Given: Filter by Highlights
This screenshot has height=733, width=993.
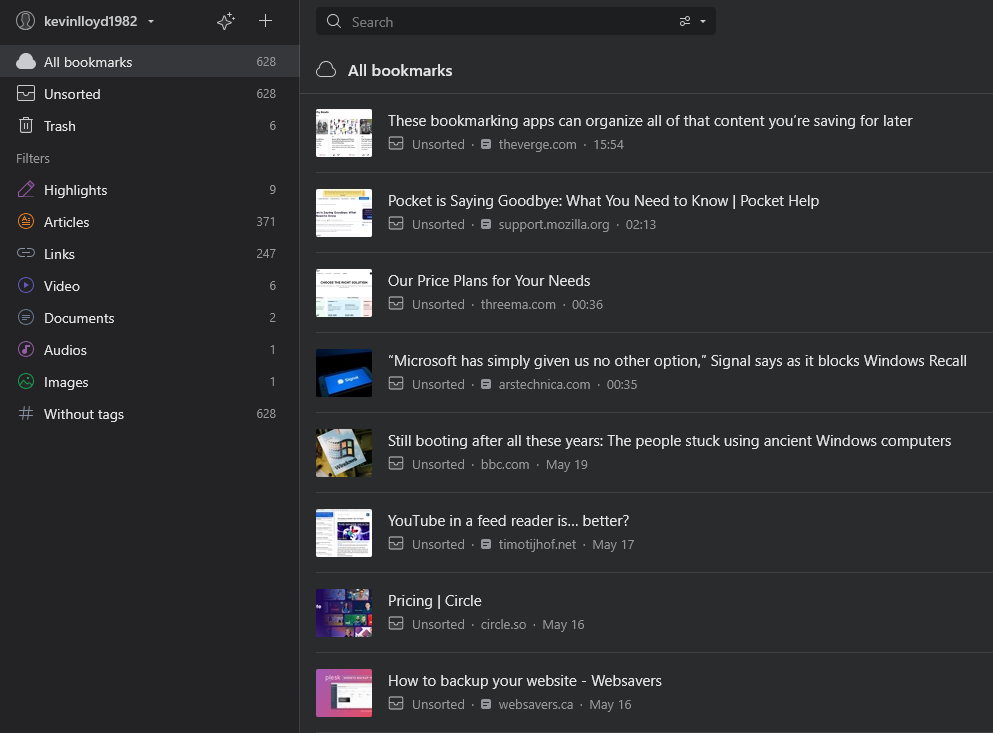Looking at the screenshot, I should 149,190.
